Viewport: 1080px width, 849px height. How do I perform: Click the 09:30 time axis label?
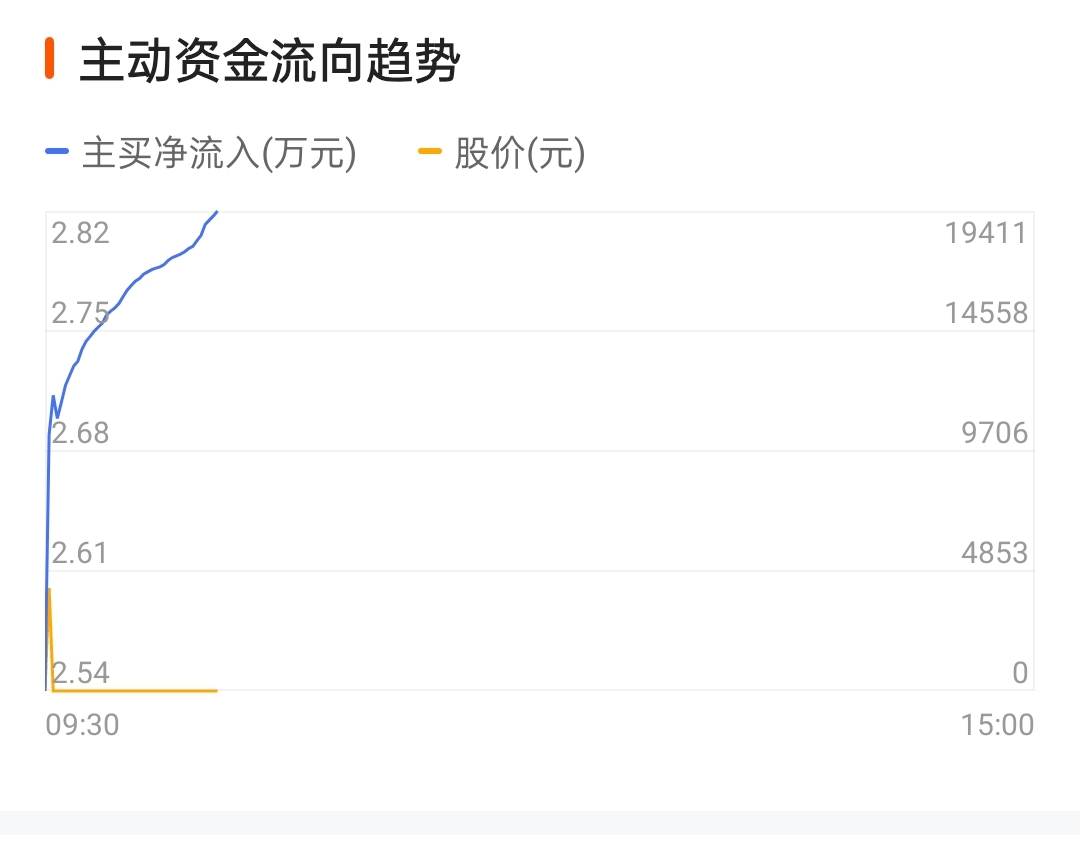pyautogui.click(x=83, y=725)
